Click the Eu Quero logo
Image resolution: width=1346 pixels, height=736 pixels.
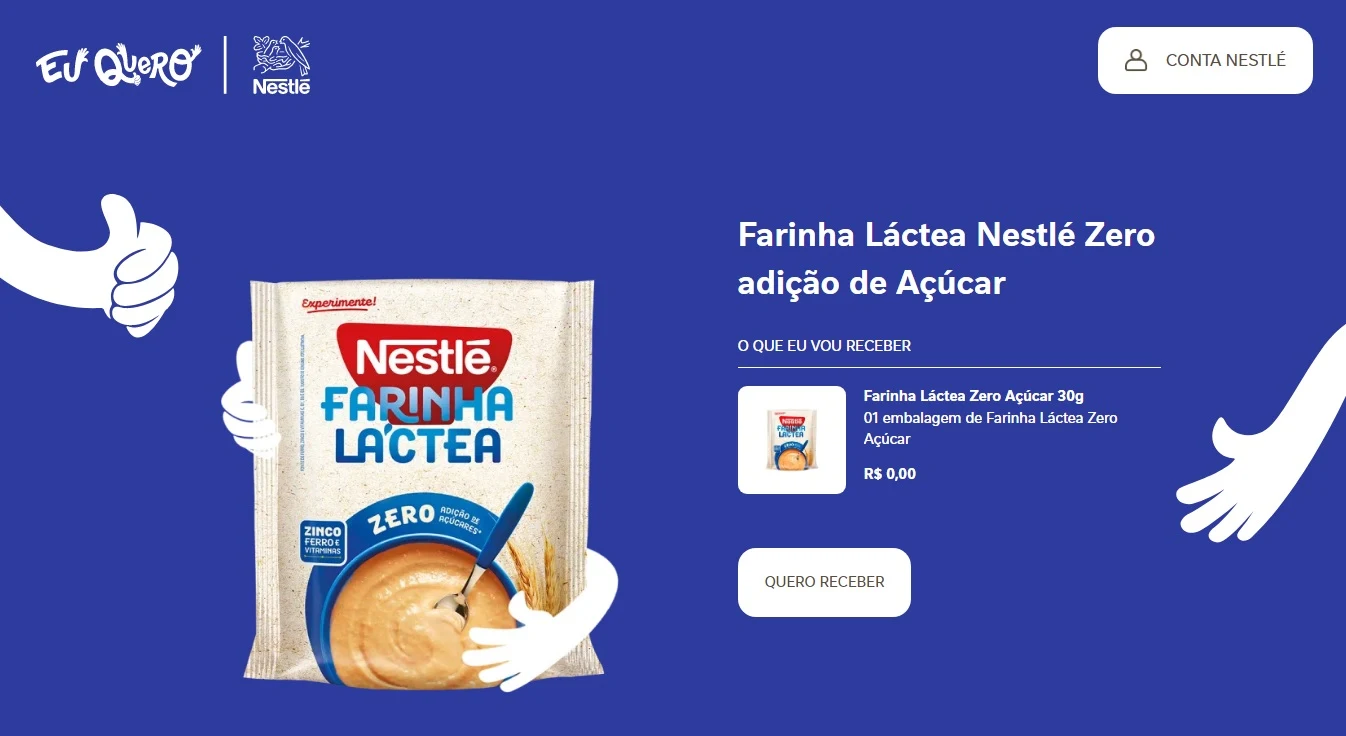pyautogui.click(x=118, y=64)
